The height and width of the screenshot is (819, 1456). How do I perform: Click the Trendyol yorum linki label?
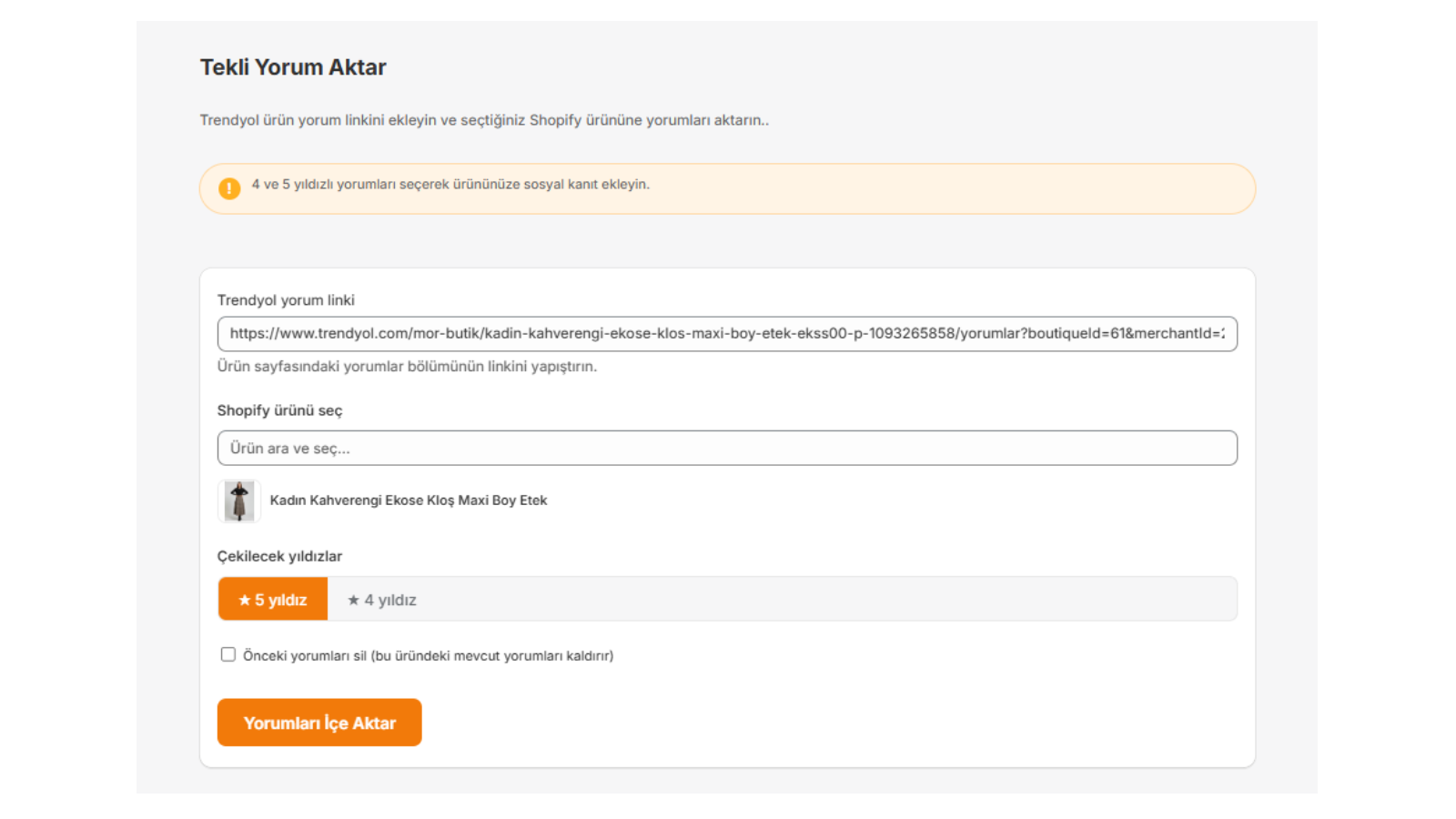tap(286, 300)
